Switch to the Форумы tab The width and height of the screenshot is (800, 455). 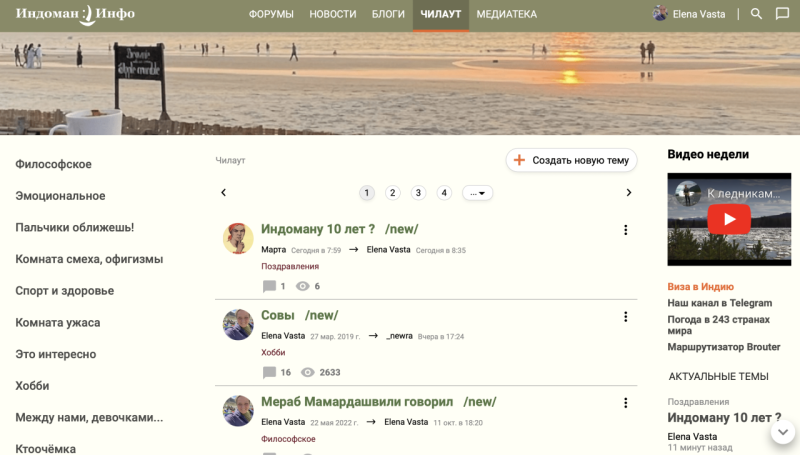(x=271, y=14)
